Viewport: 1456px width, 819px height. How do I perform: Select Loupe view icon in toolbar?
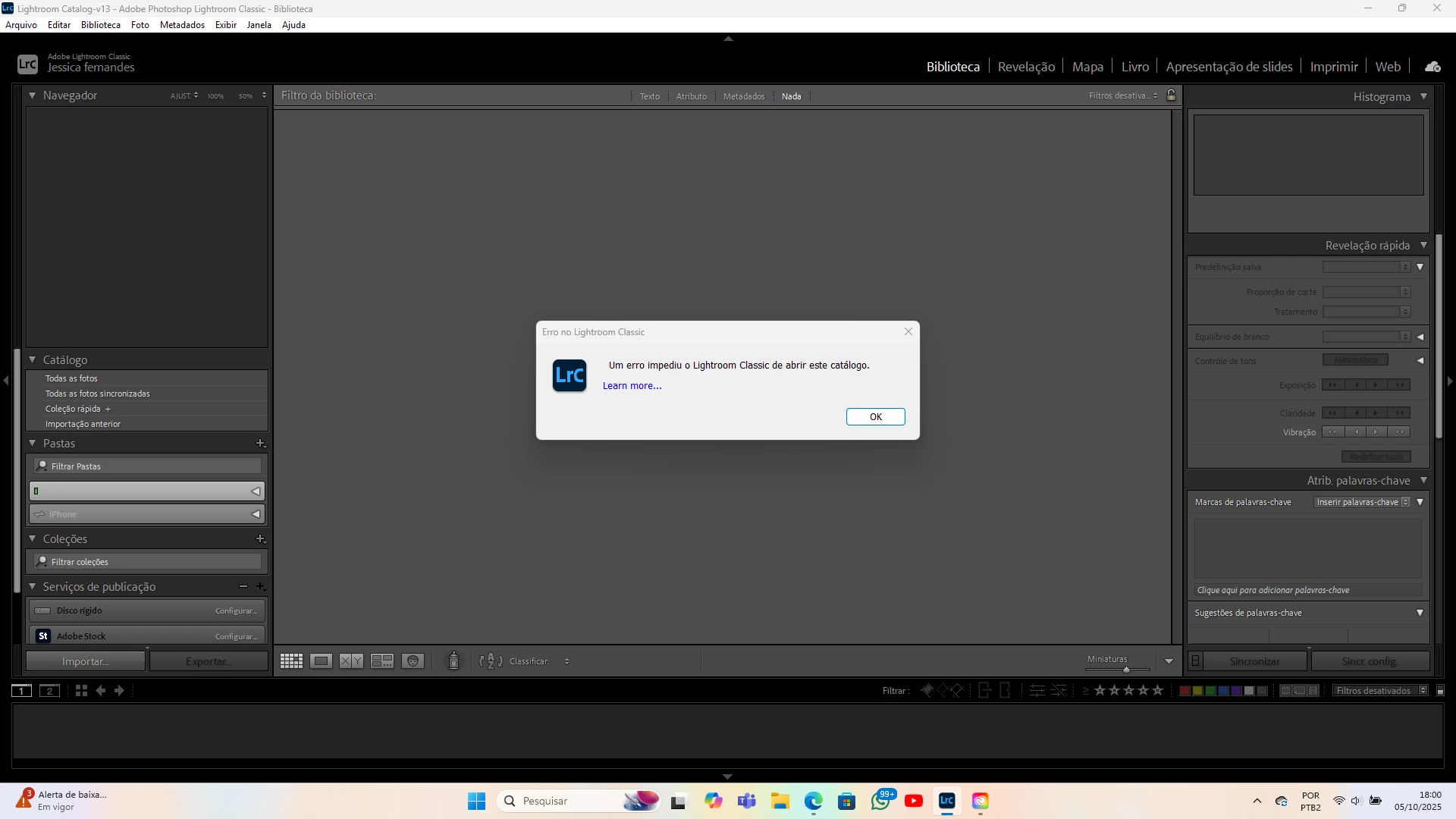tap(322, 661)
